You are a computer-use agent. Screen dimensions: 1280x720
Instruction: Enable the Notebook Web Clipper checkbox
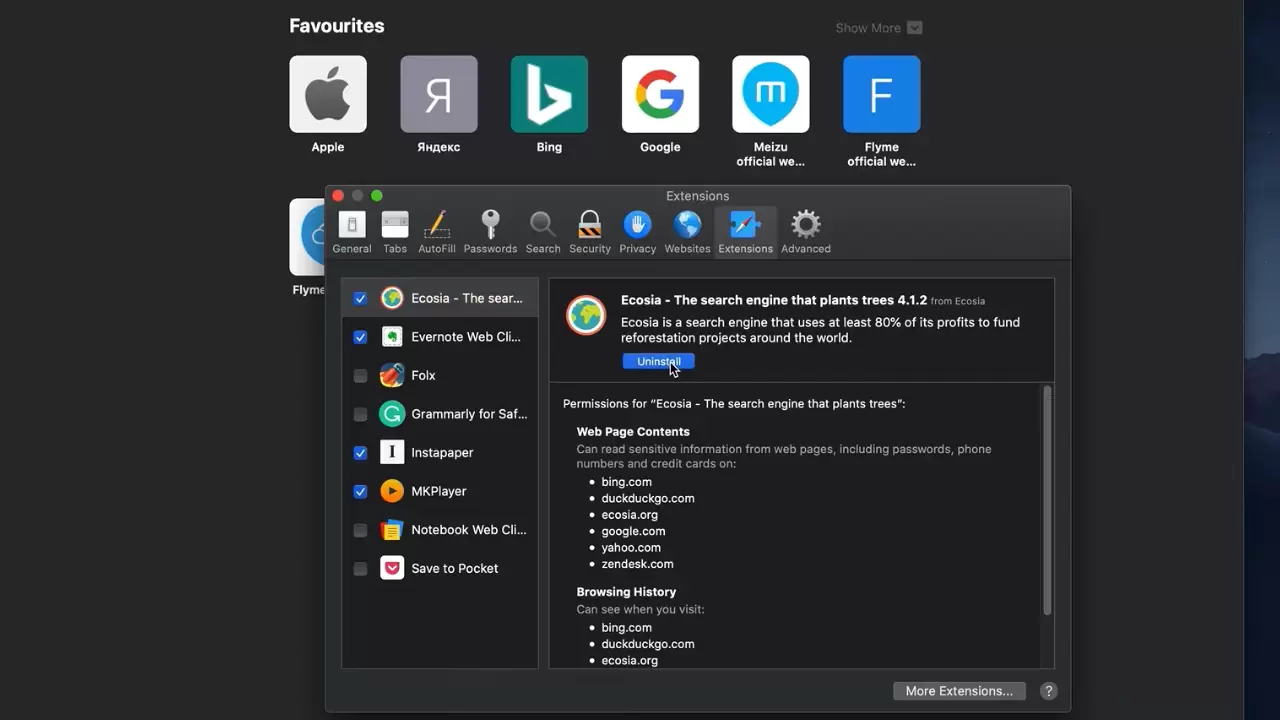[x=360, y=530]
